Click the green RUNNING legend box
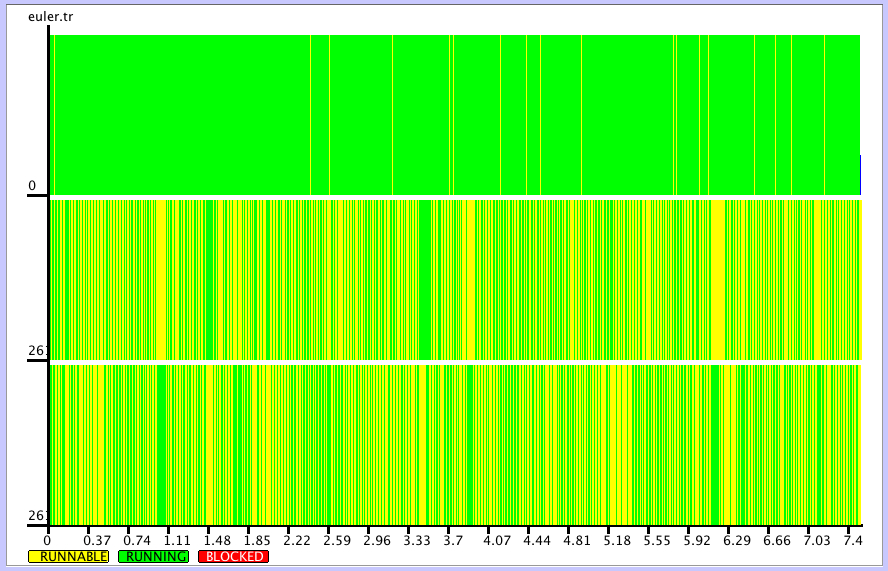Viewport: 888px width, 571px height. (152, 556)
